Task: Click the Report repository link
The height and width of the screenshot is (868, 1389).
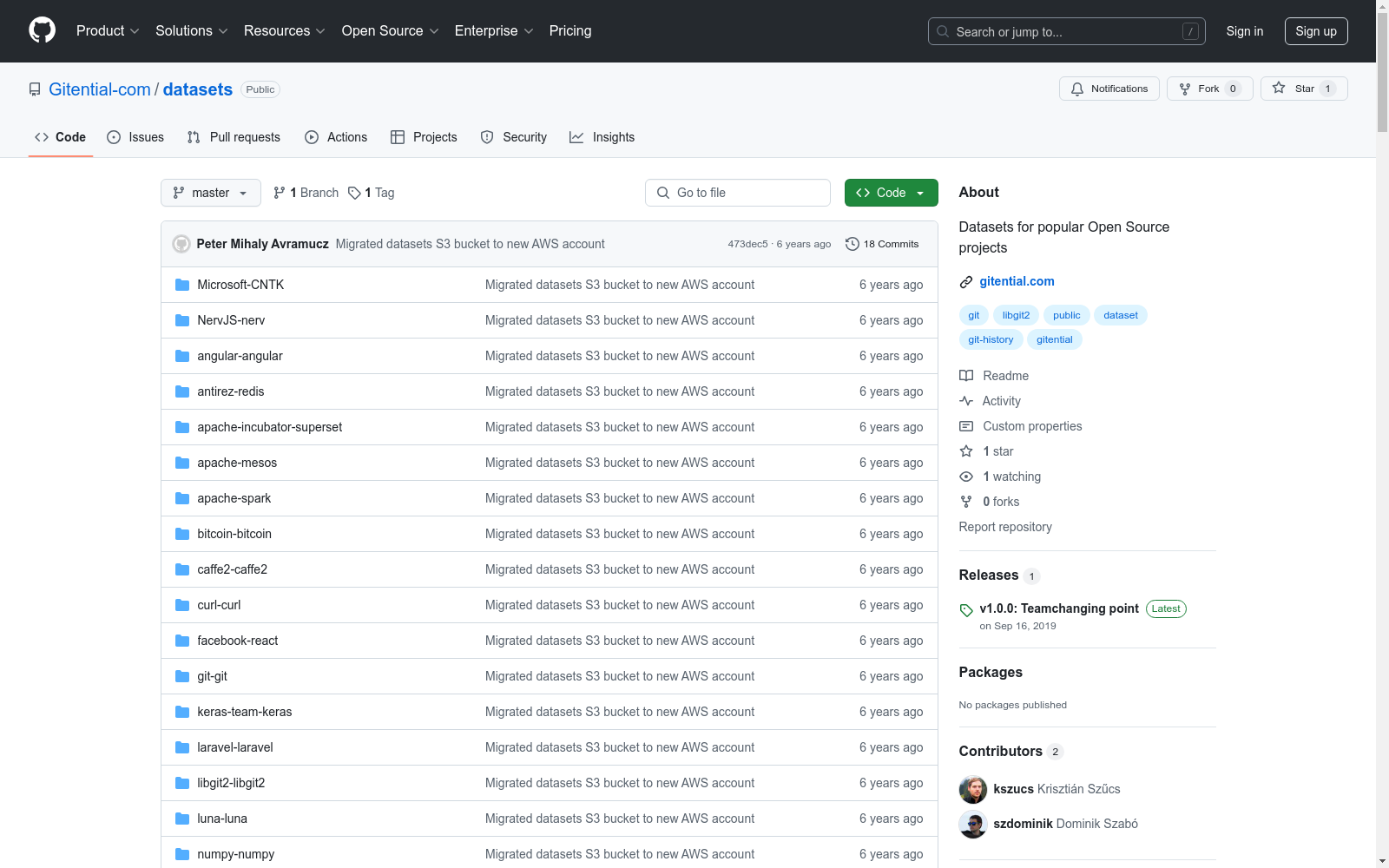Action: pos(1005,527)
